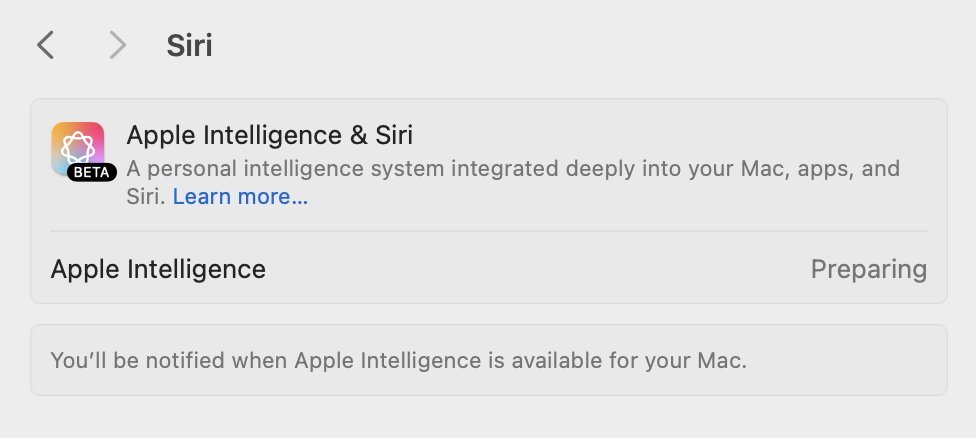Go back using the left chevron
The height and width of the screenshot is (438, 976).
[45, 45]
